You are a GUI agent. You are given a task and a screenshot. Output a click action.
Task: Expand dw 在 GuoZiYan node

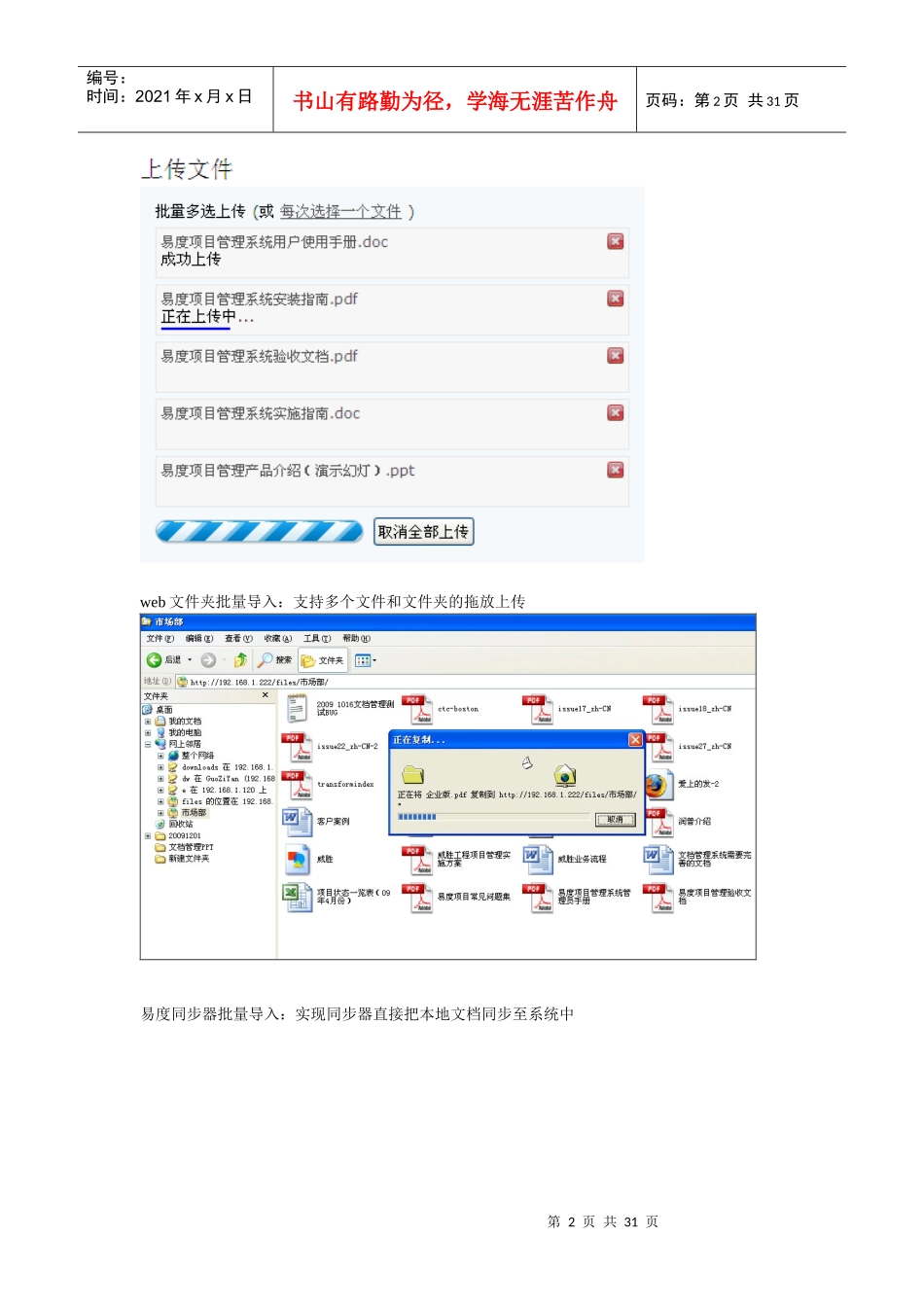[x=160, y=779]
